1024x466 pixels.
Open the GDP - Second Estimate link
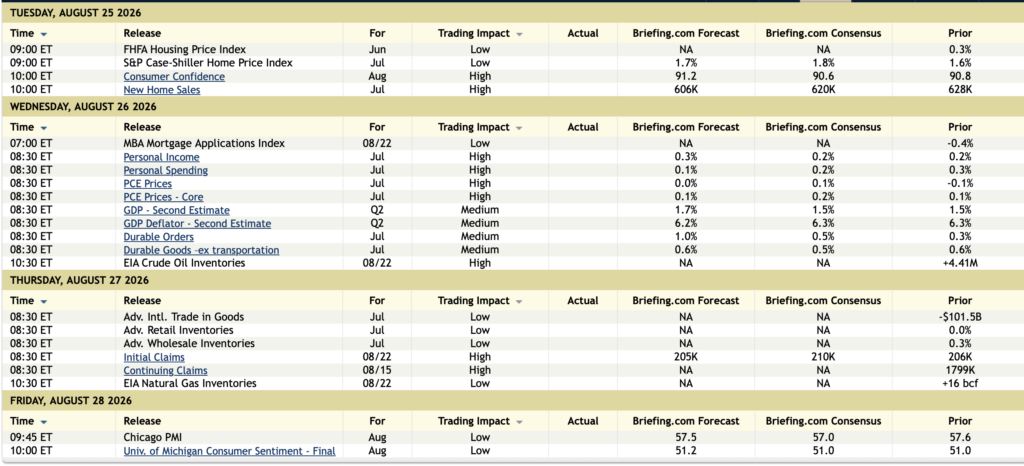click(x=176, y=210)
